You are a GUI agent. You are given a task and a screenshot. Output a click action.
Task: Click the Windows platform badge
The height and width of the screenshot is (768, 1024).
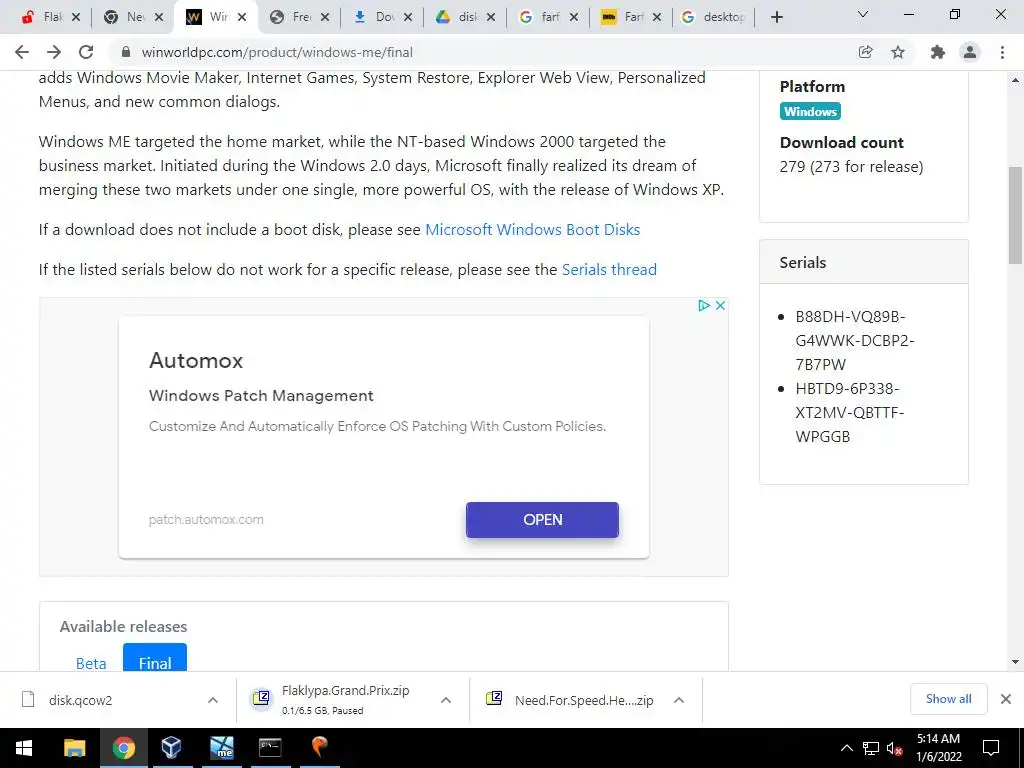pyautogui.click(x=810, y=112)
